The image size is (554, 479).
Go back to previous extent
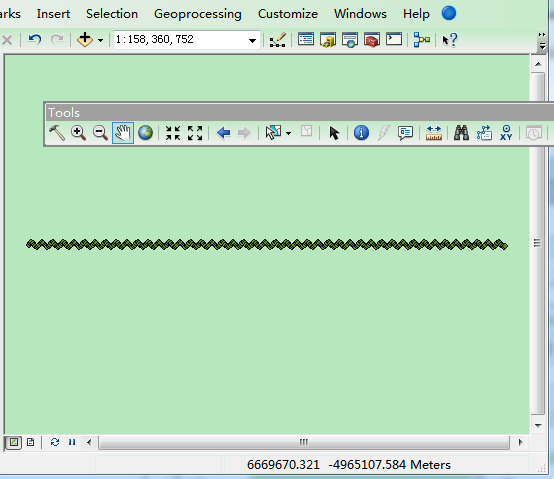coord(223,133)
